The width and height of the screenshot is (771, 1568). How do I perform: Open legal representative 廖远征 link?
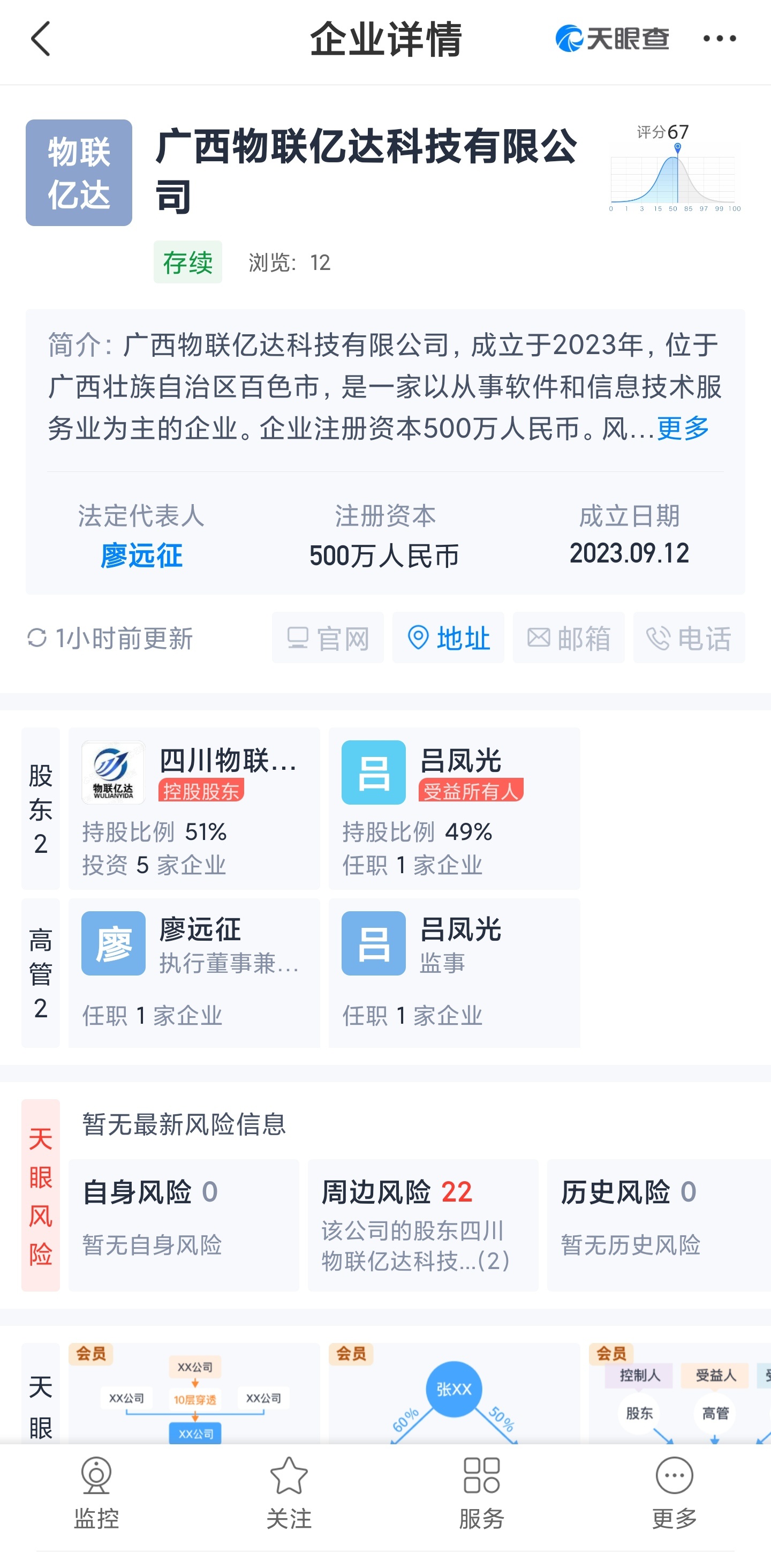(141, 555)
